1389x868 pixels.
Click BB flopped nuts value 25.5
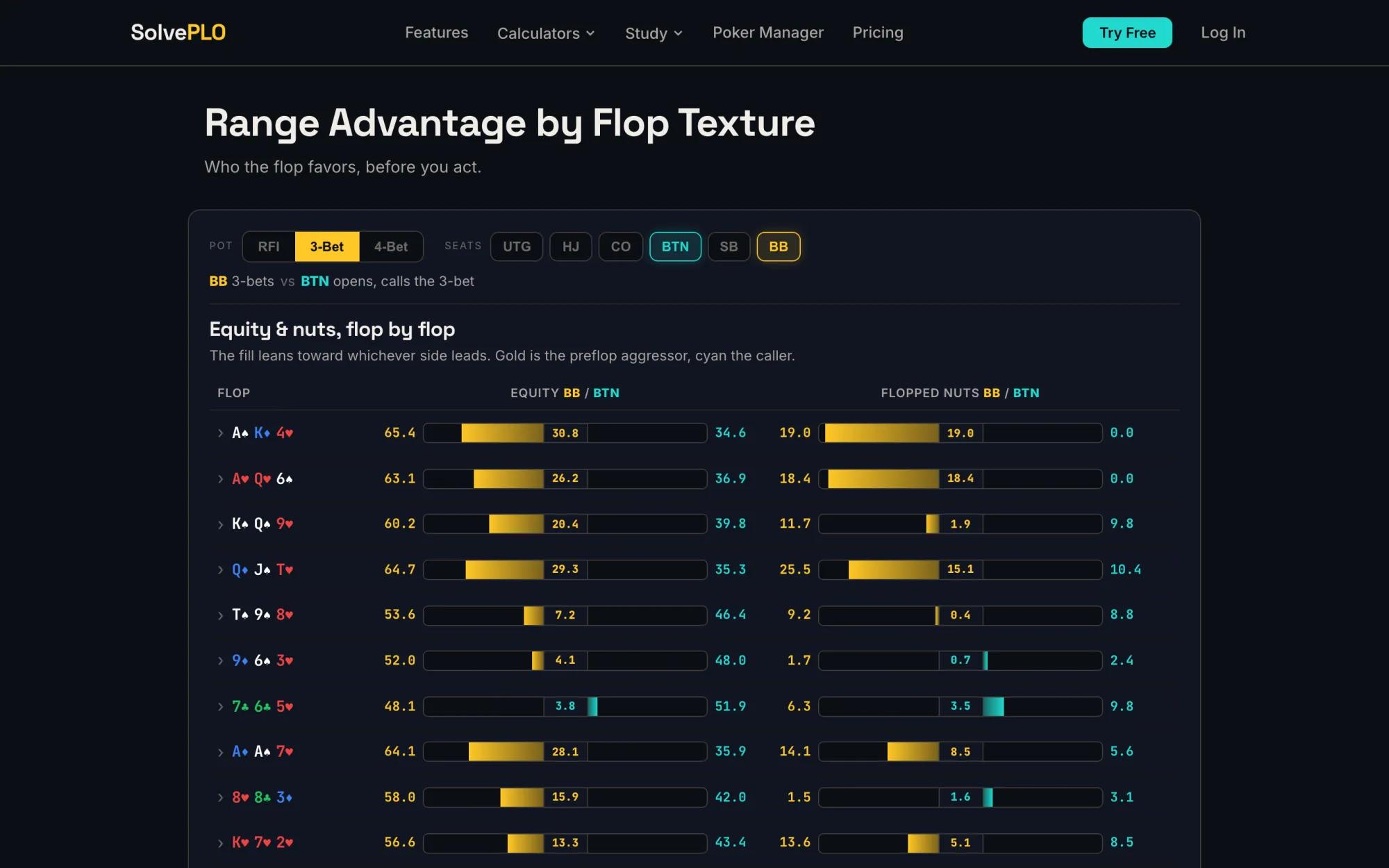point(795,569)
